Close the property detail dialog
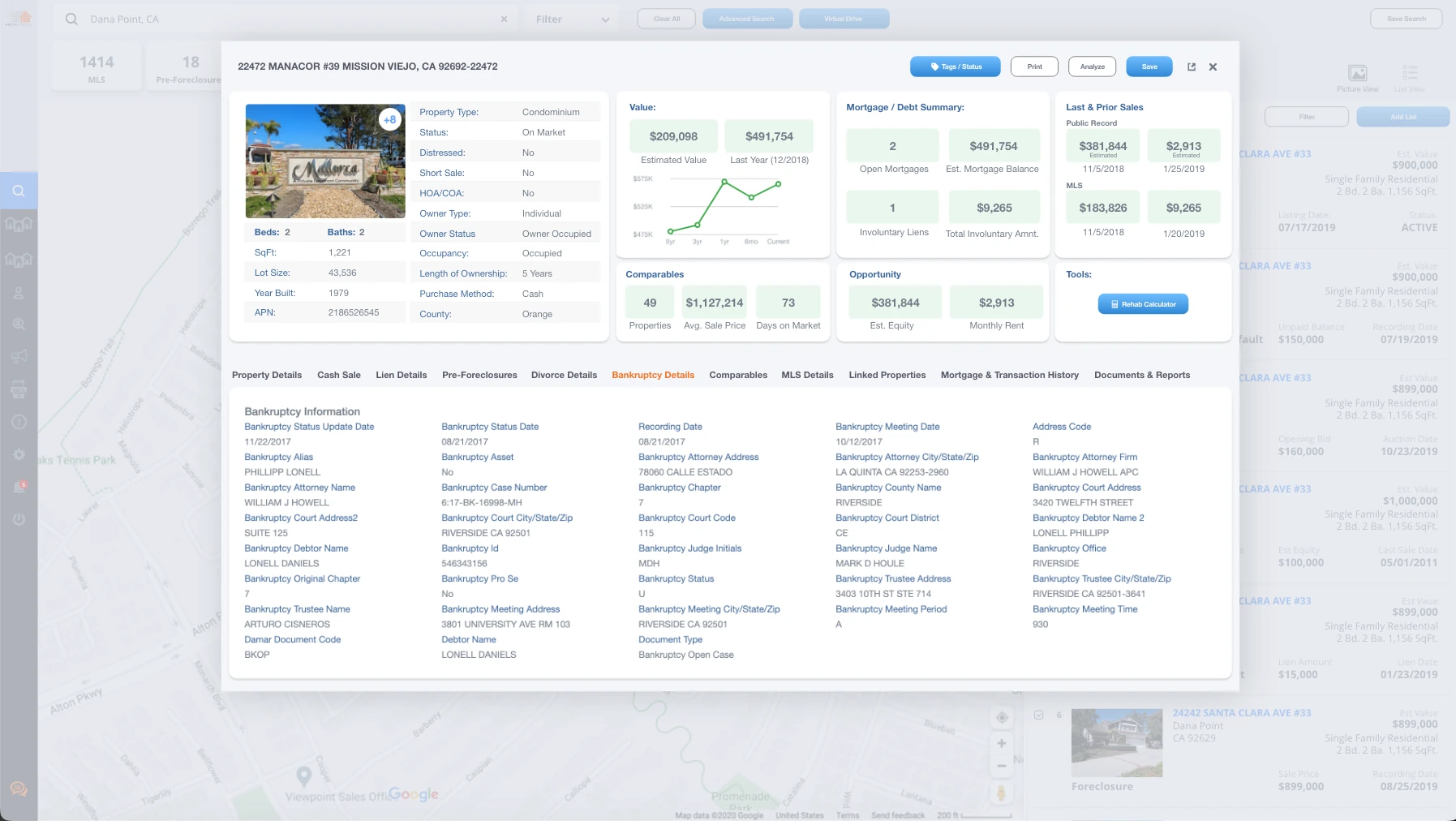Image resolution: width=1456 pixels, height=821 pixels. click(x=1213, y=67)
